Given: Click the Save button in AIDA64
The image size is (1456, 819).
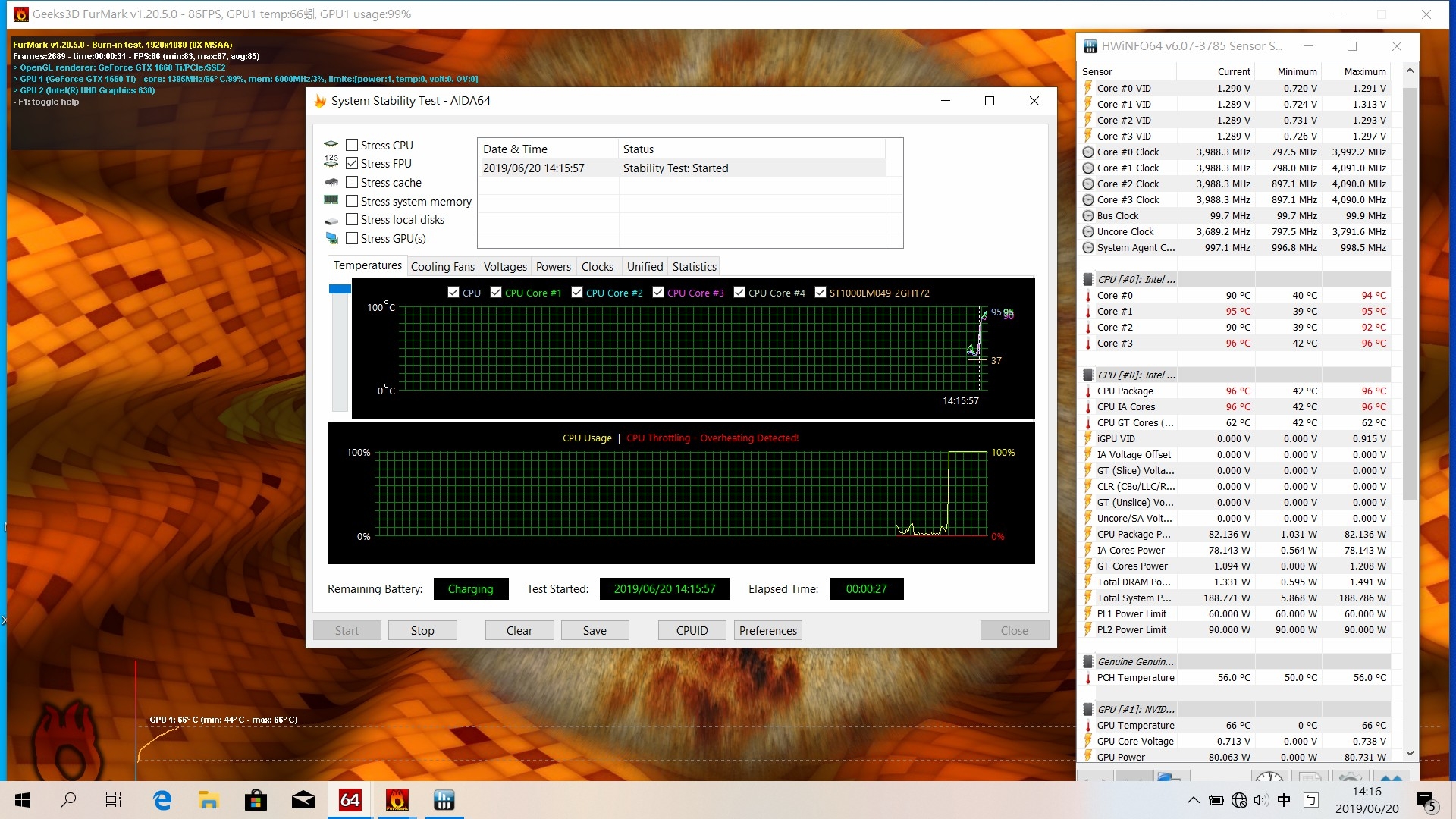Looking at the screenshot, I should [x=595, y=630].
